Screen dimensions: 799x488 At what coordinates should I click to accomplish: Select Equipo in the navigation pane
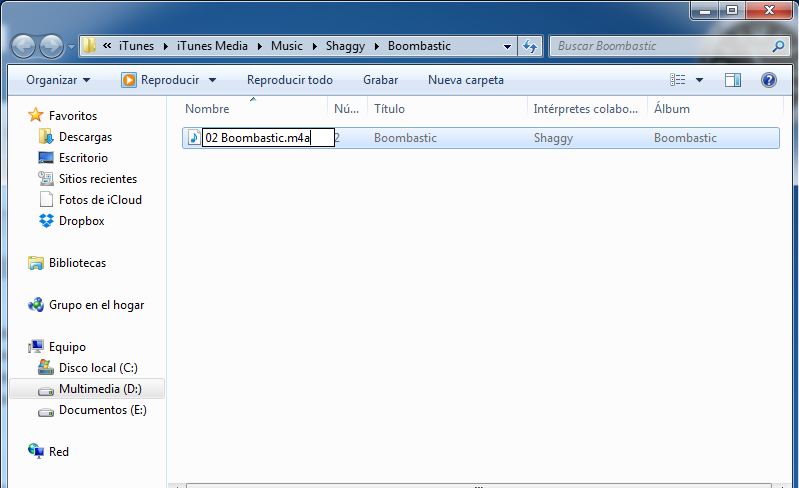(x=67, y=347)
